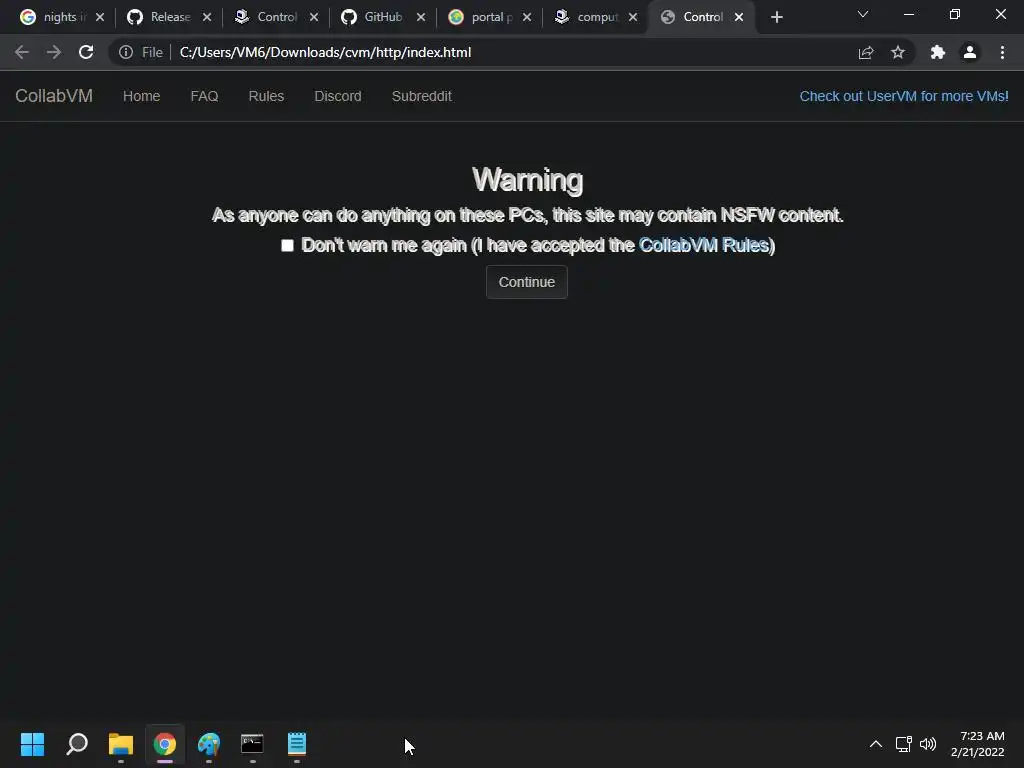Open Subreddit link in navbar
The height and width of the screenshot is (768, 1024).
[x=422, y=96]
